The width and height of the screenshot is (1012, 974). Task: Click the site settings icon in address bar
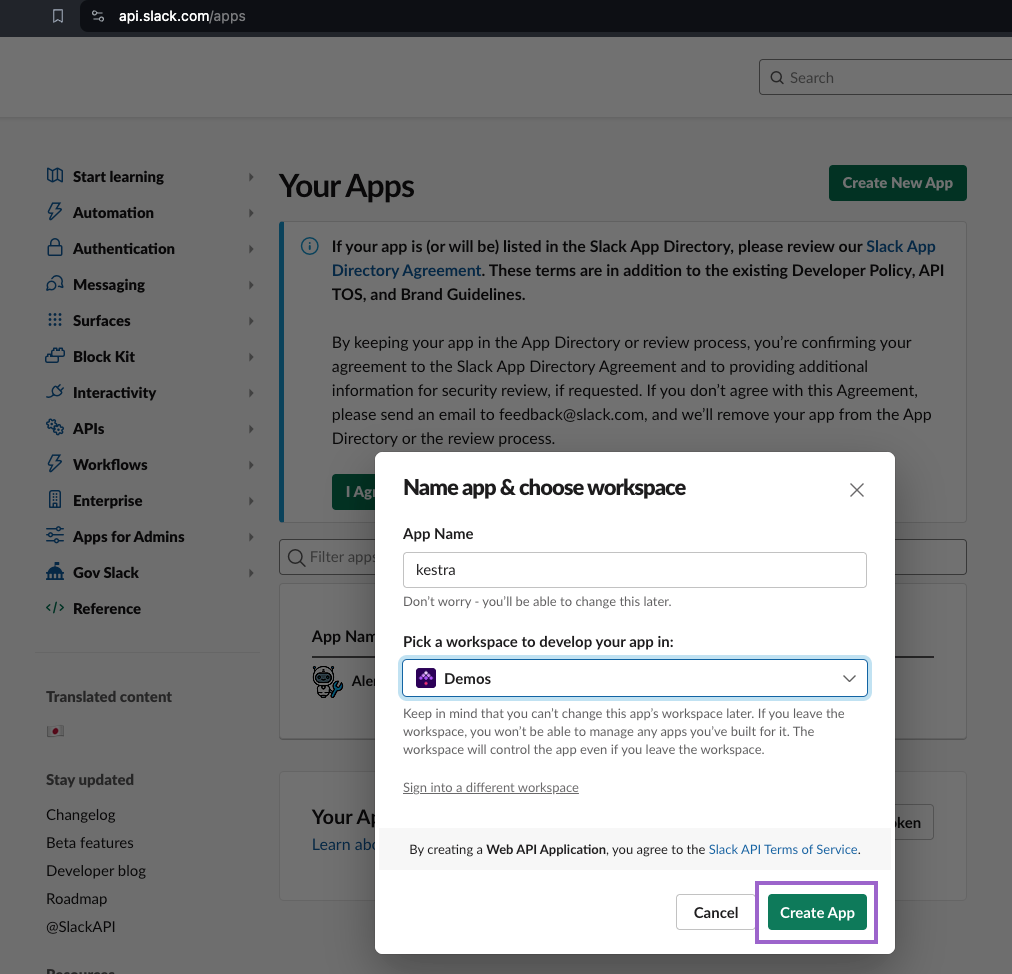[x=97, y=16]
